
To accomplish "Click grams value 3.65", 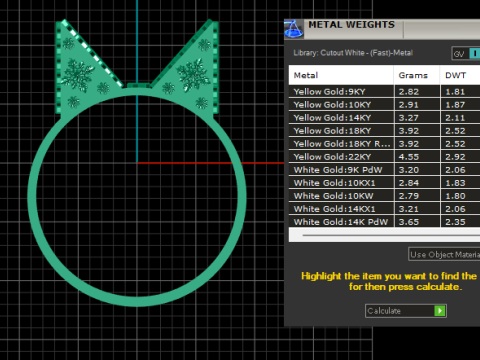I will click(409, 222).
